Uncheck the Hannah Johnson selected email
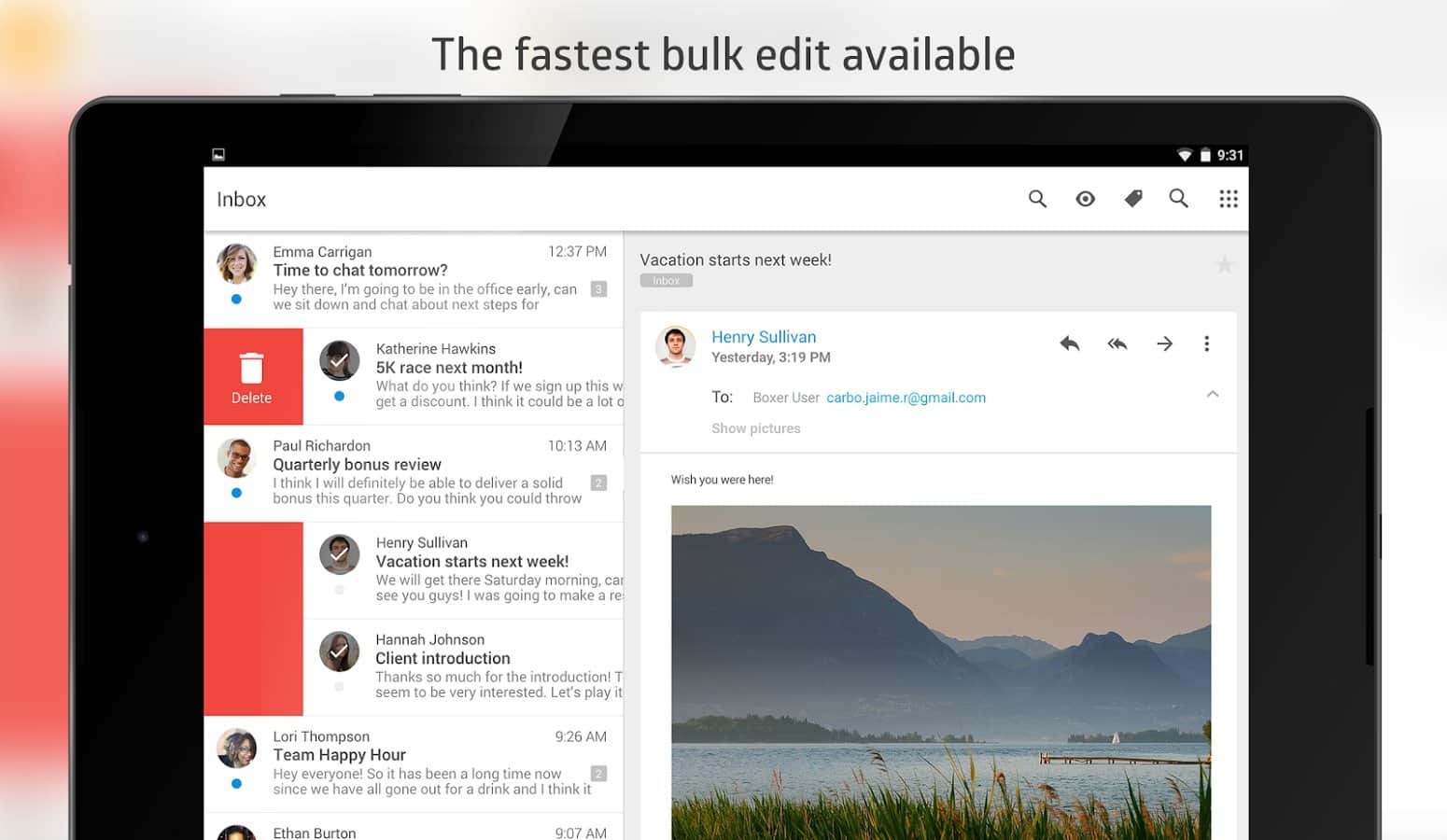Viewport: 1447px width, 840px height. (340, 651)
